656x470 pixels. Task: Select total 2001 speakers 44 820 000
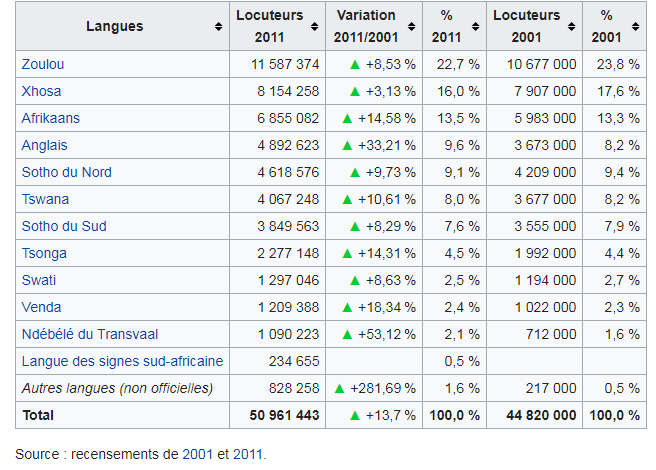pyautogui.click(x=541, y=415)
